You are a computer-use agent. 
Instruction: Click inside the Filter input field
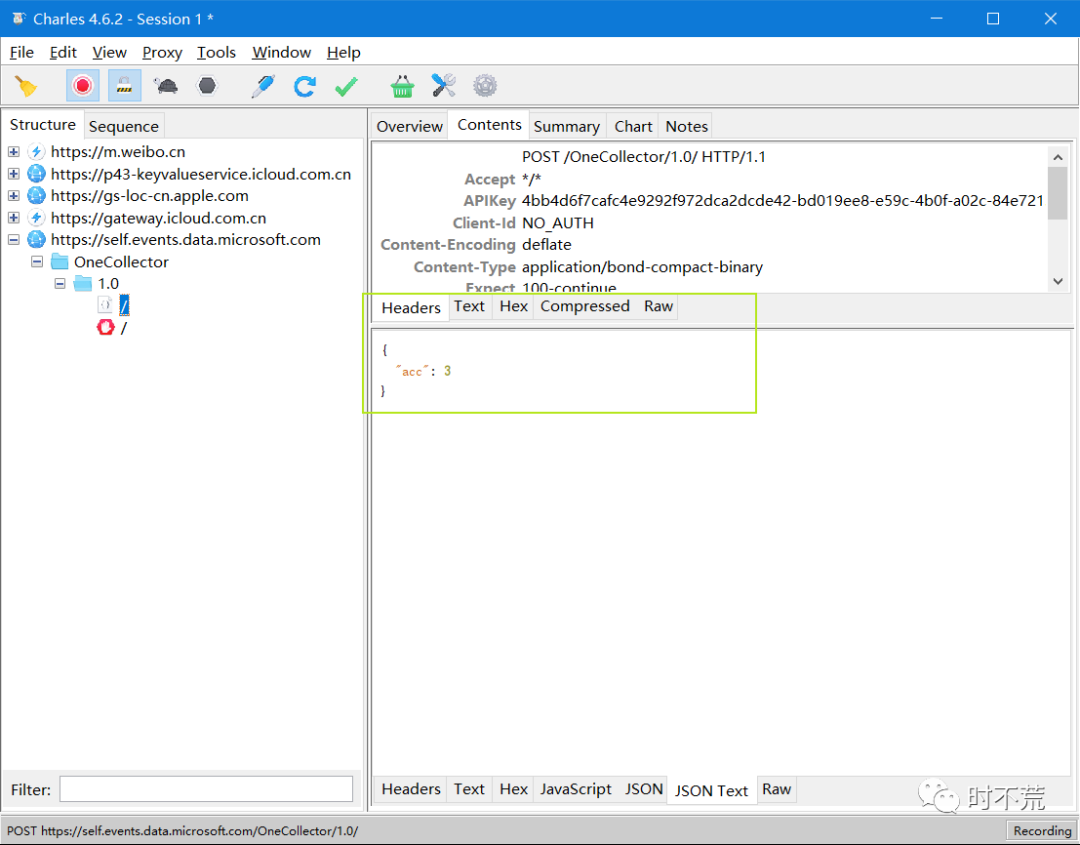206,789
